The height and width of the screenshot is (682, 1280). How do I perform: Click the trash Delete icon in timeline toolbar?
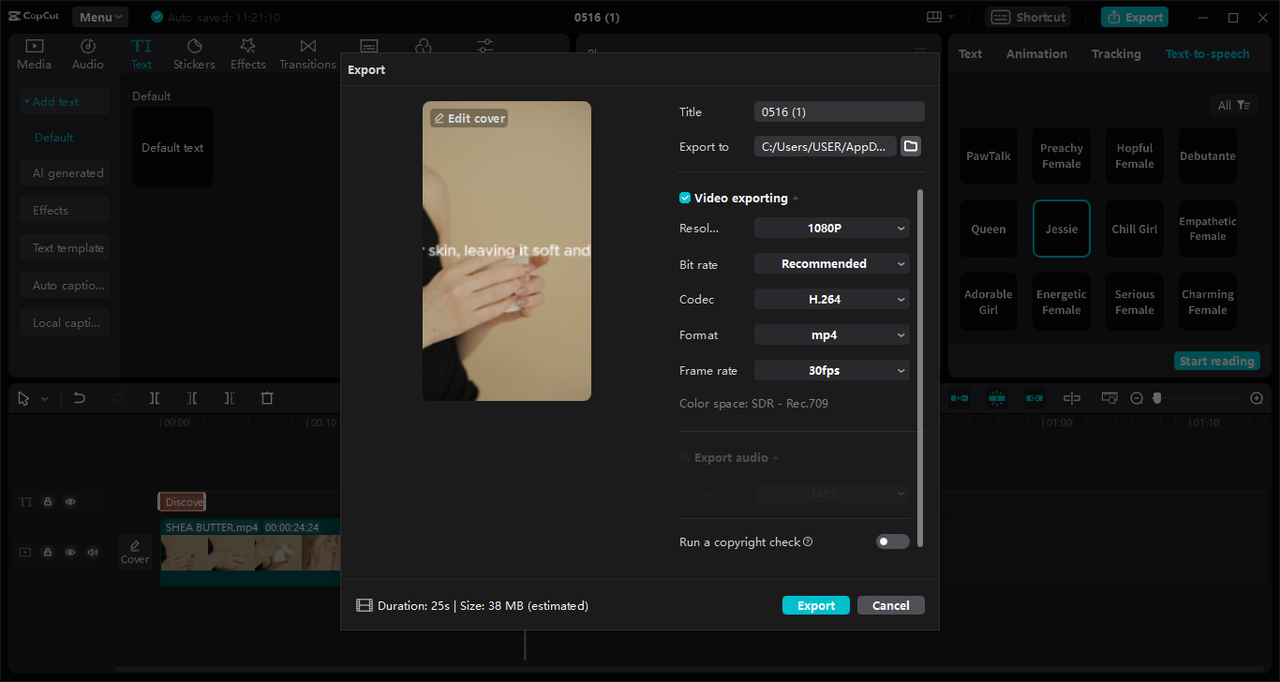pyautogui.click(x=267, y=398)
